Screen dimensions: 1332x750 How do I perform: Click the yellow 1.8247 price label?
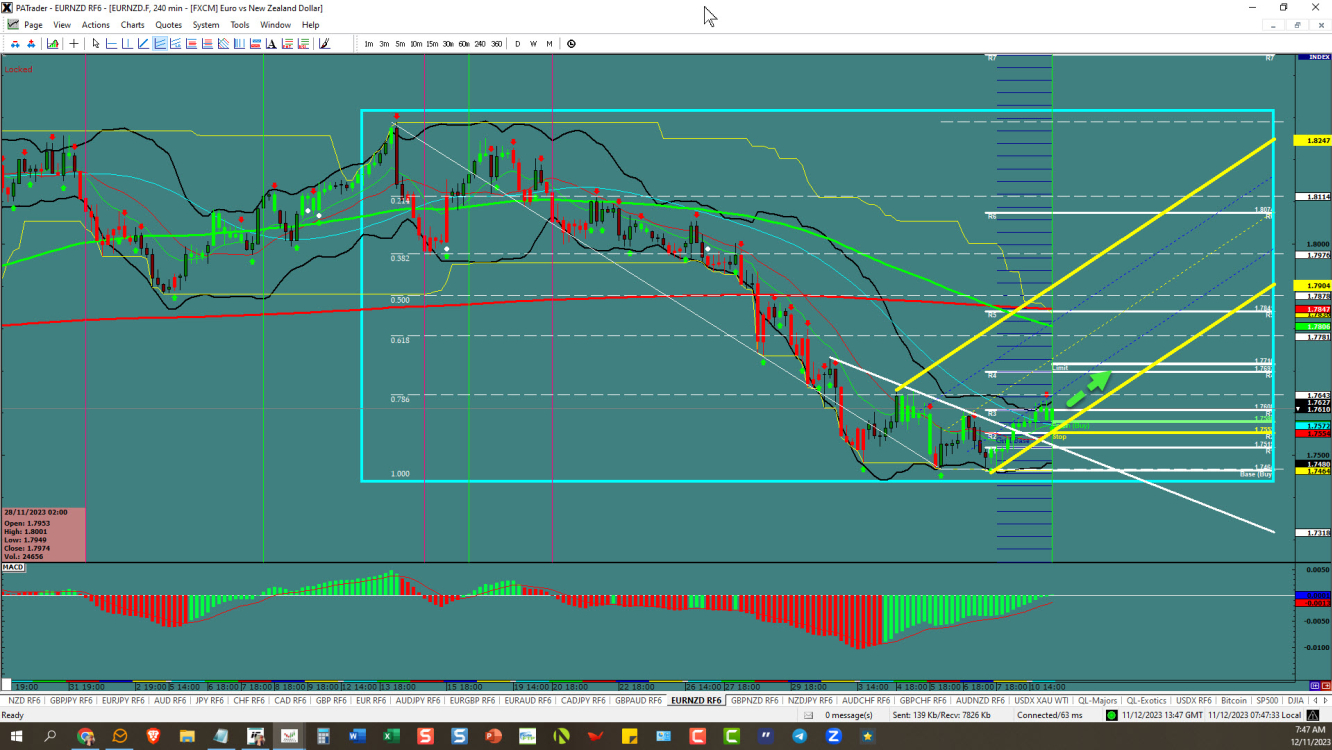point(1312,141)
